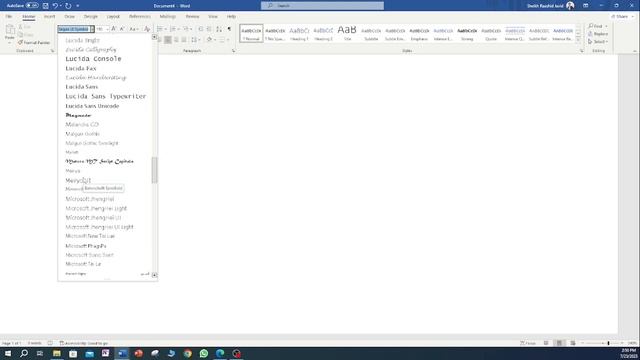
Task: Click font list scroll-down arrow
Action: click(x=155, y=275)
